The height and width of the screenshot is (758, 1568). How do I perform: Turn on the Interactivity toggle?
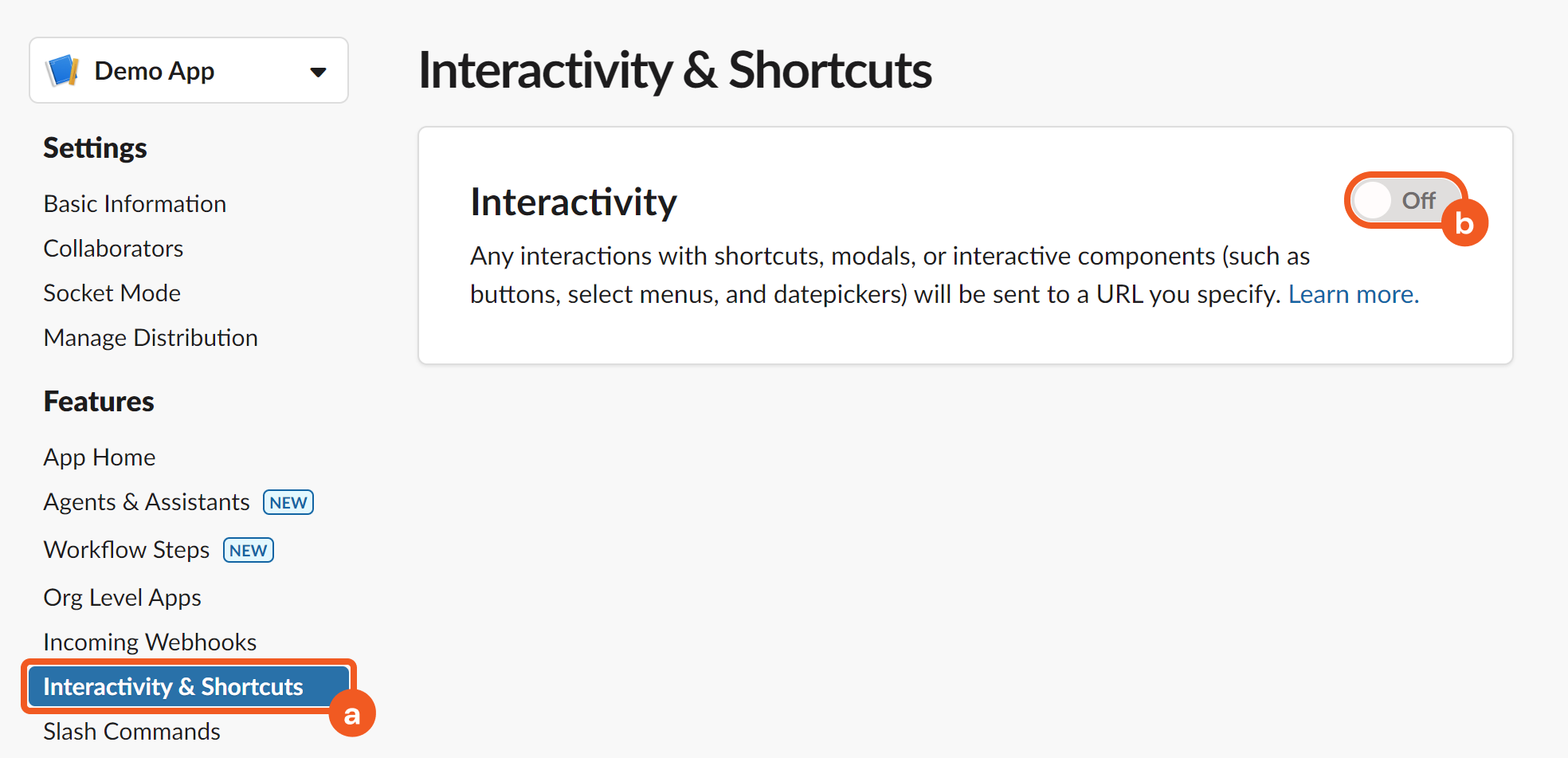(1402, 200)
